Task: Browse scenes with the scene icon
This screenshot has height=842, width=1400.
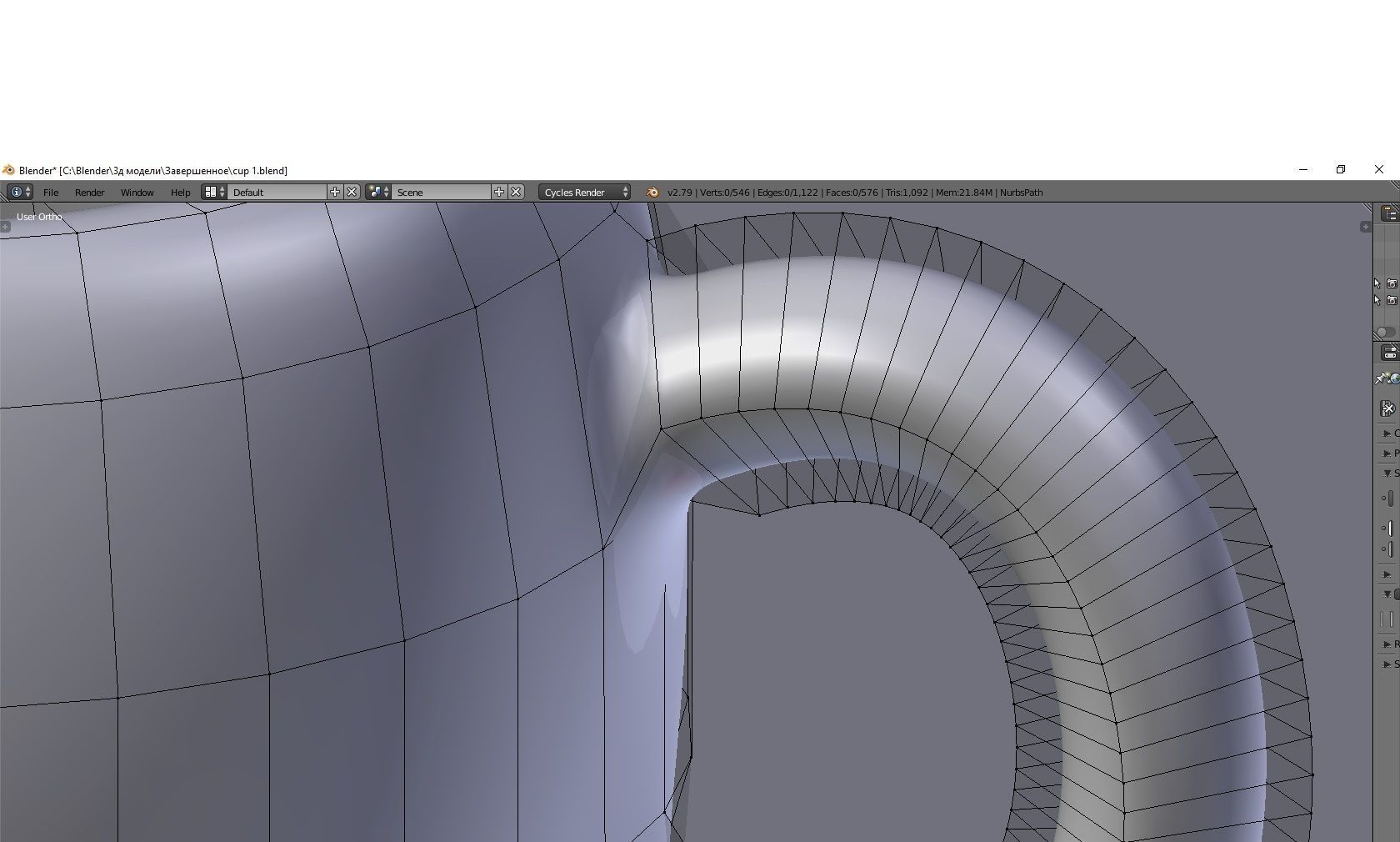Action: (x=379, y=192)
